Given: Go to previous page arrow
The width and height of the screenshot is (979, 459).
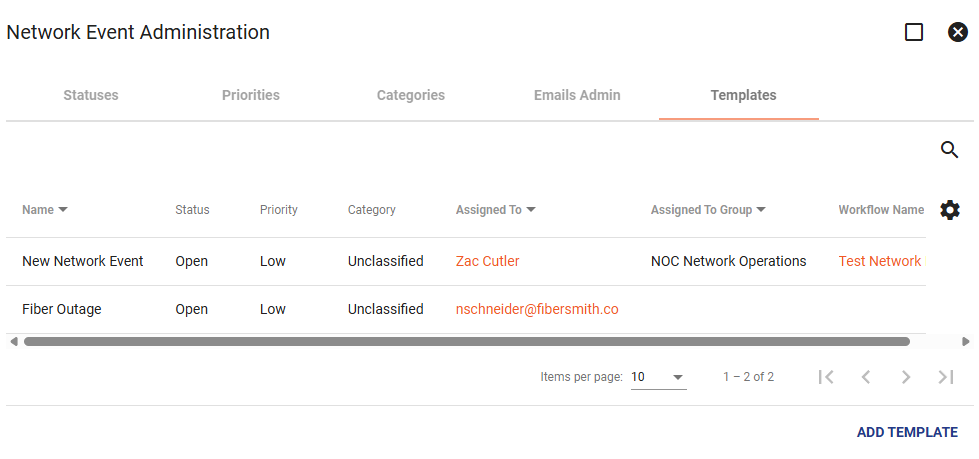Looking at the screenshot, I should (866, 377).
